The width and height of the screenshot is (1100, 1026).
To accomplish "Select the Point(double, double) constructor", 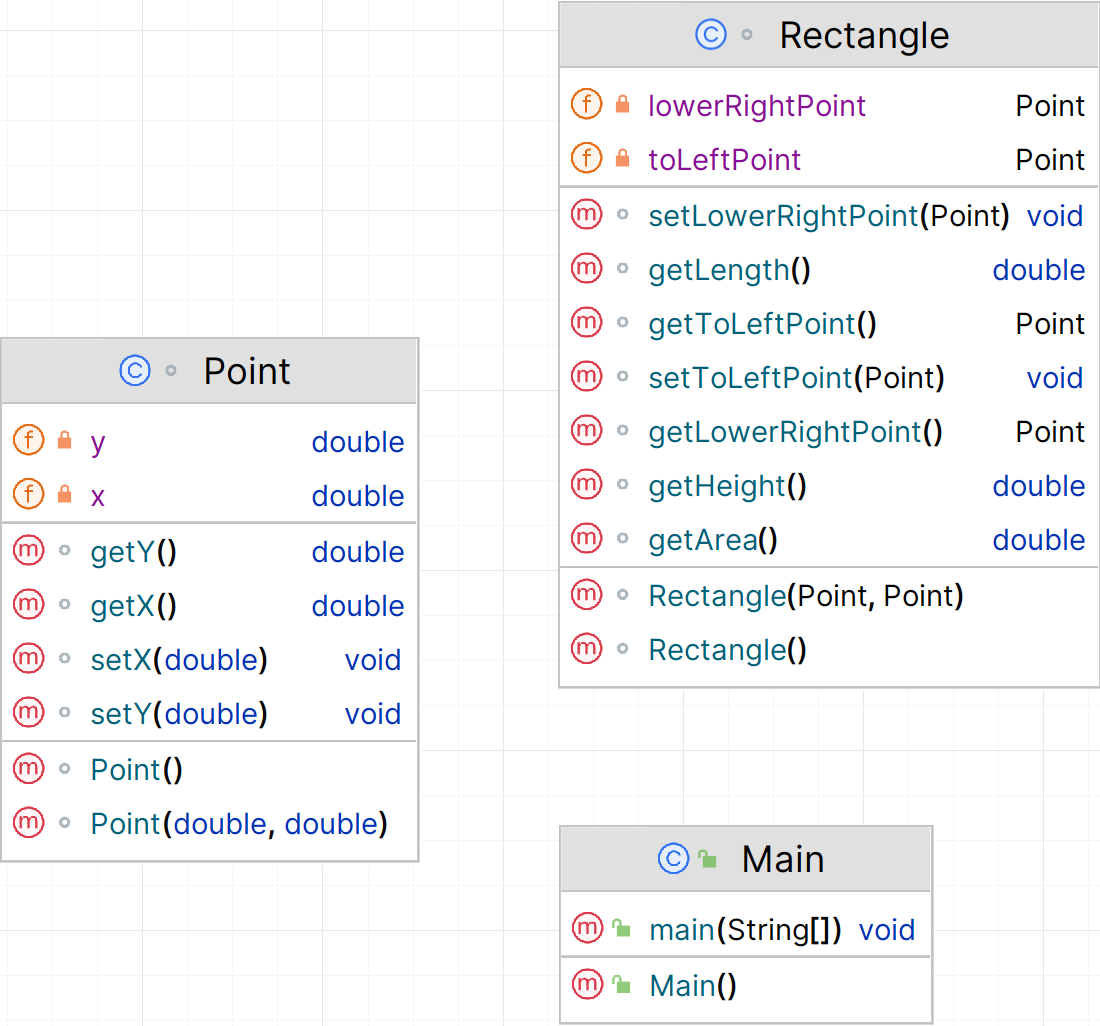I will pos(238,824).
